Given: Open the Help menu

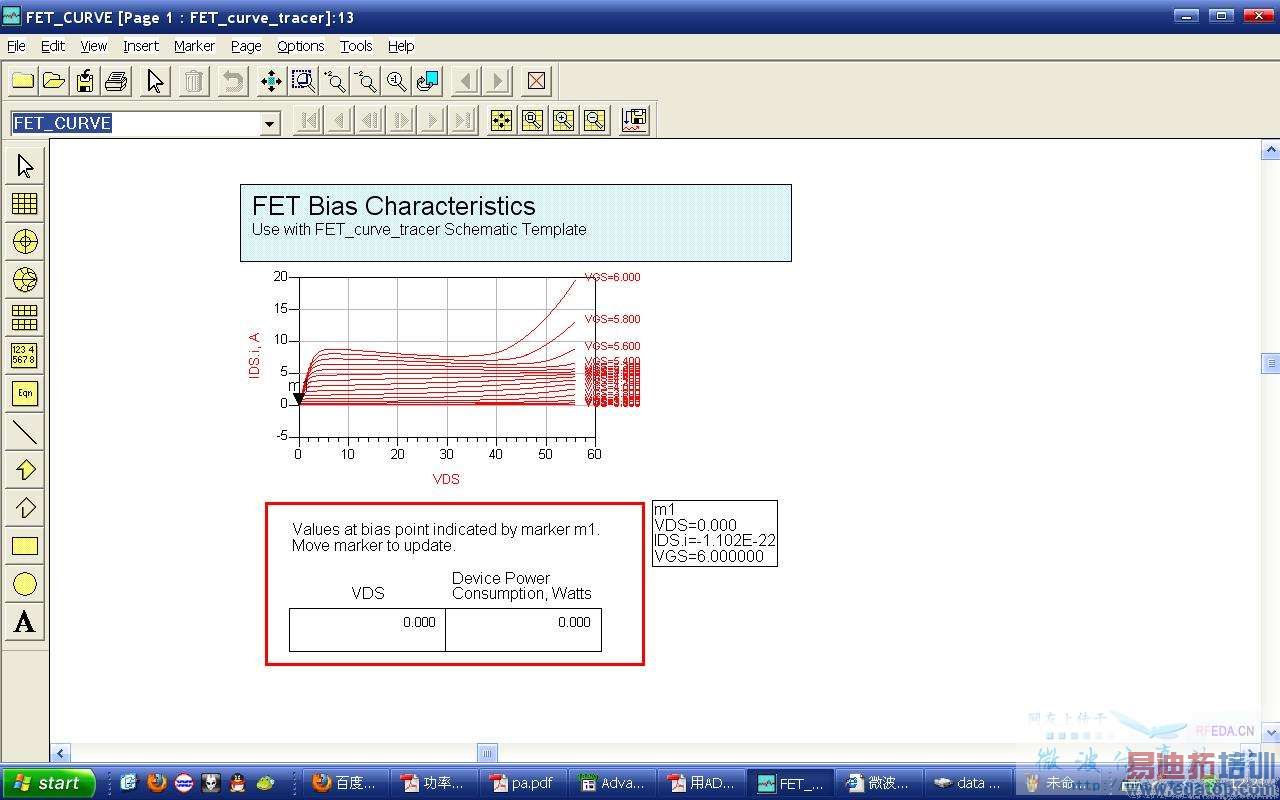Looking at the screenshot, I should click(401, 46).
